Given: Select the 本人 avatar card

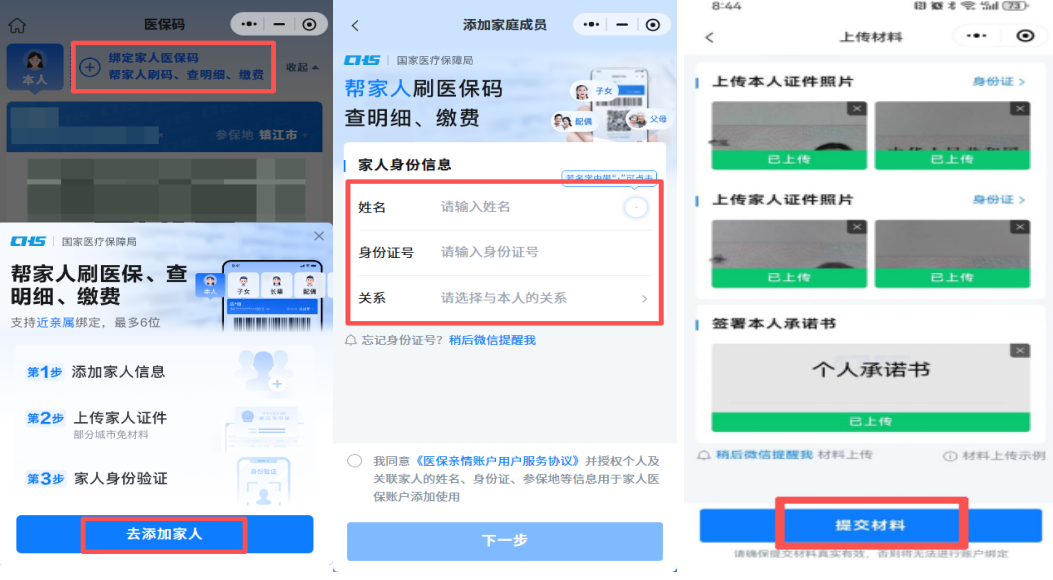Looking at the screenshot, I should [x=35, y=67].
